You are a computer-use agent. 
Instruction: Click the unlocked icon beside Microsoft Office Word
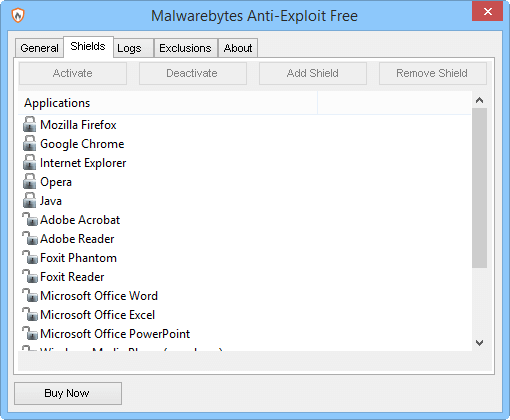pyautogui.click(x=30, y=295)
